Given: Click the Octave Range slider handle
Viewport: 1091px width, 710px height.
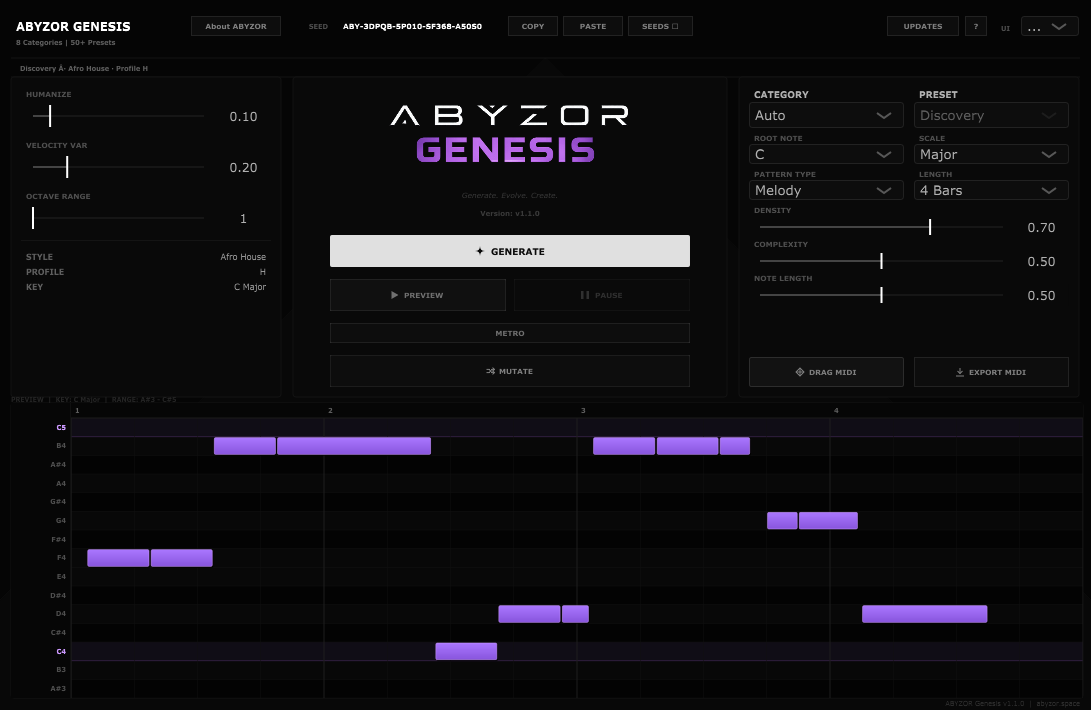Looking at the screenshot, I should (33, 218).
